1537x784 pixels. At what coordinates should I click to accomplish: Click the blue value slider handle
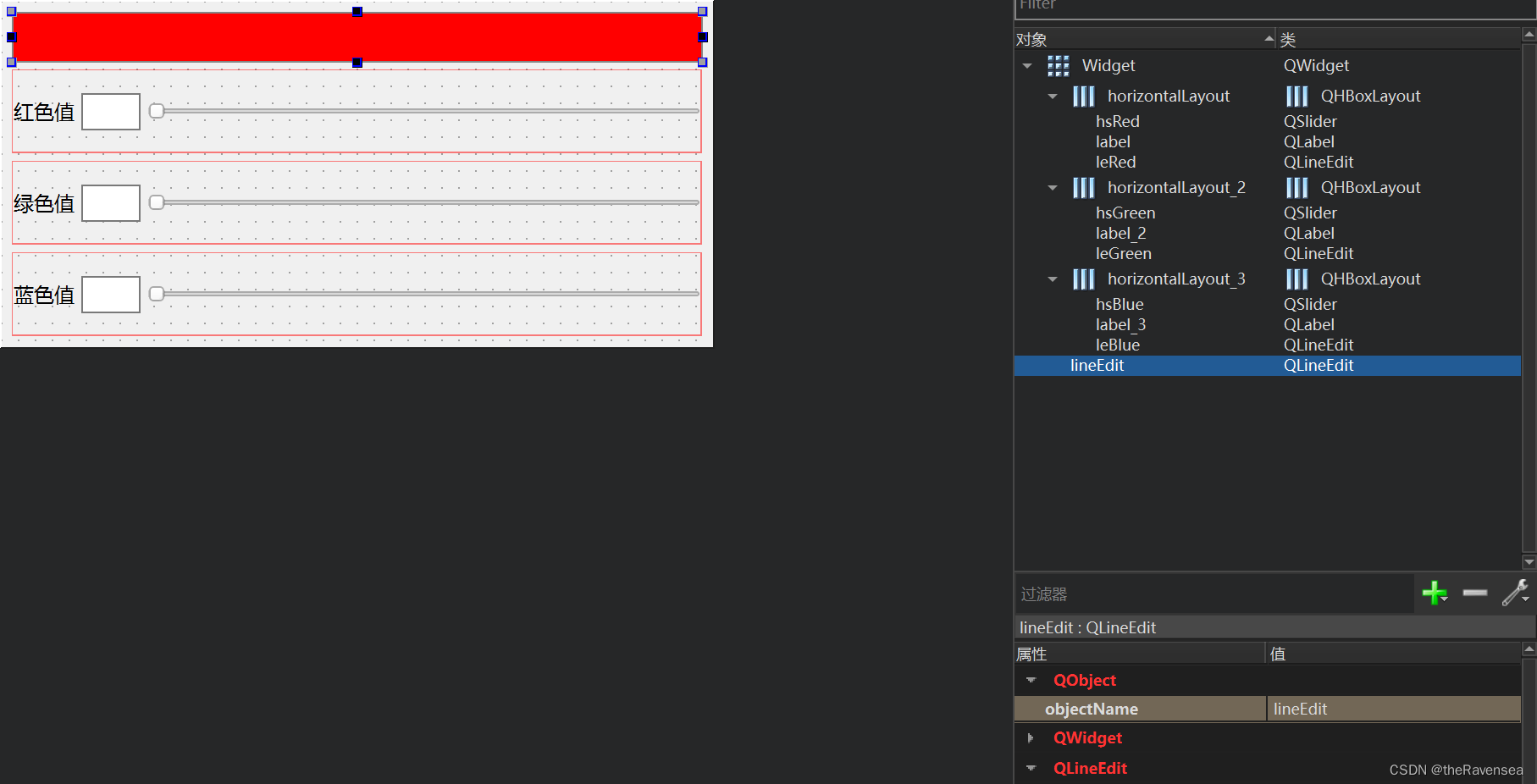click(157, 294)
